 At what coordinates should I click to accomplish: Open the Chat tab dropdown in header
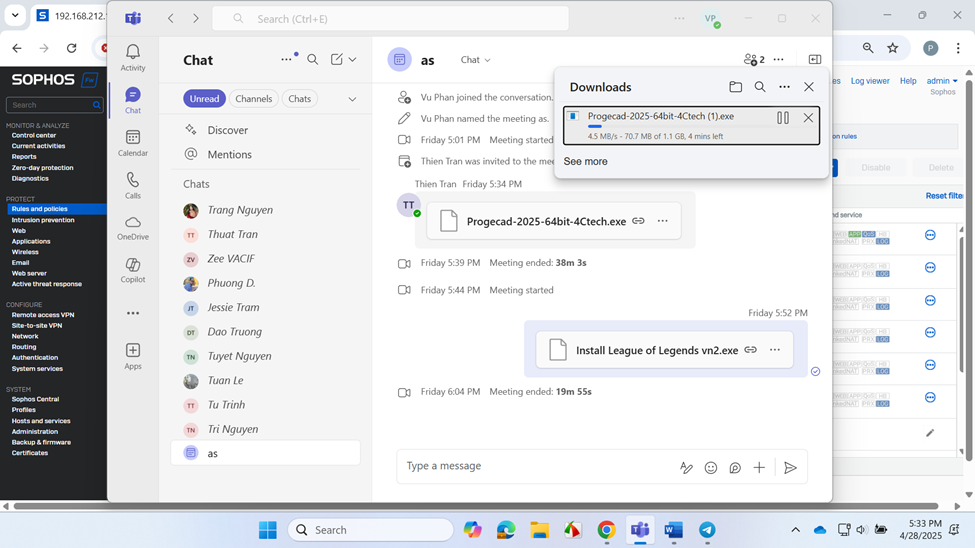(476, 60)
